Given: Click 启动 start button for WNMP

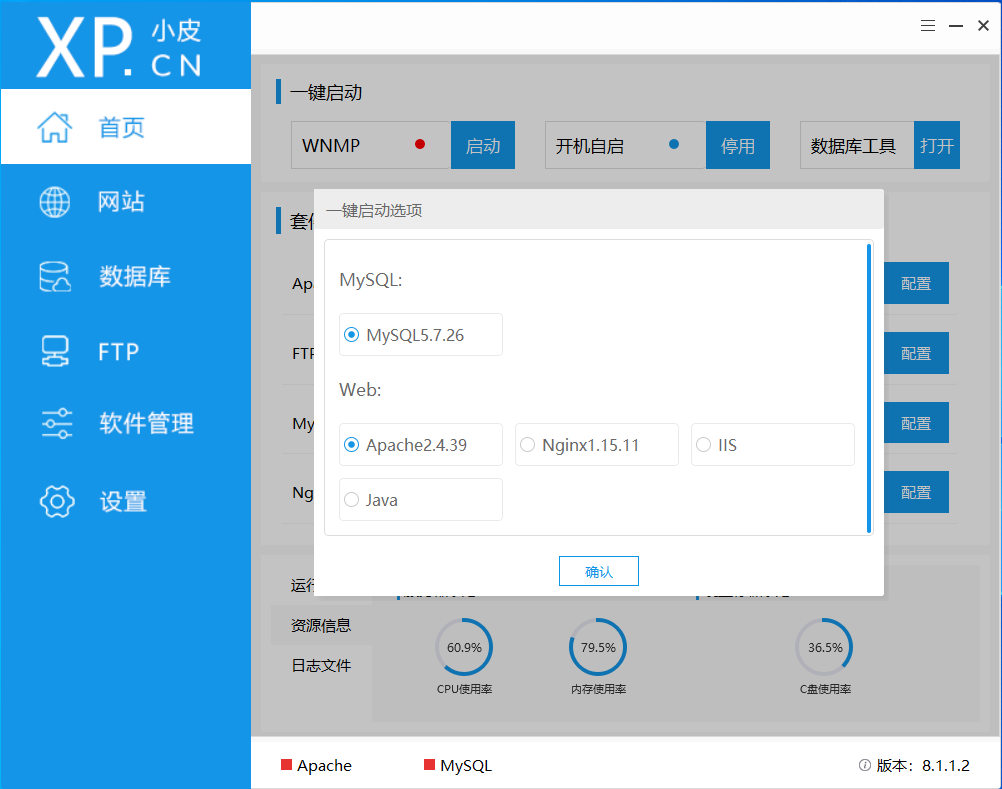Looking at the screenshot, I should 483,145.
